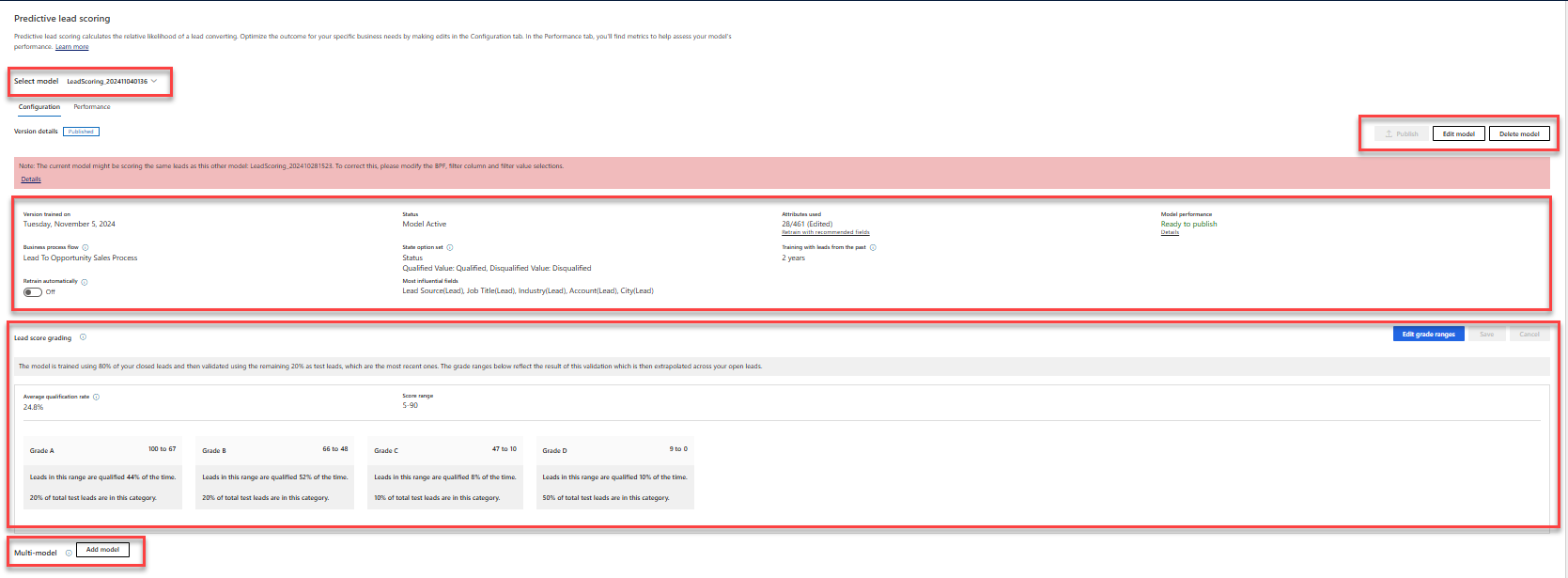Screen dimensions: 1568x578
Task: Select the Grade C card
Action: [x=445, y=473]
